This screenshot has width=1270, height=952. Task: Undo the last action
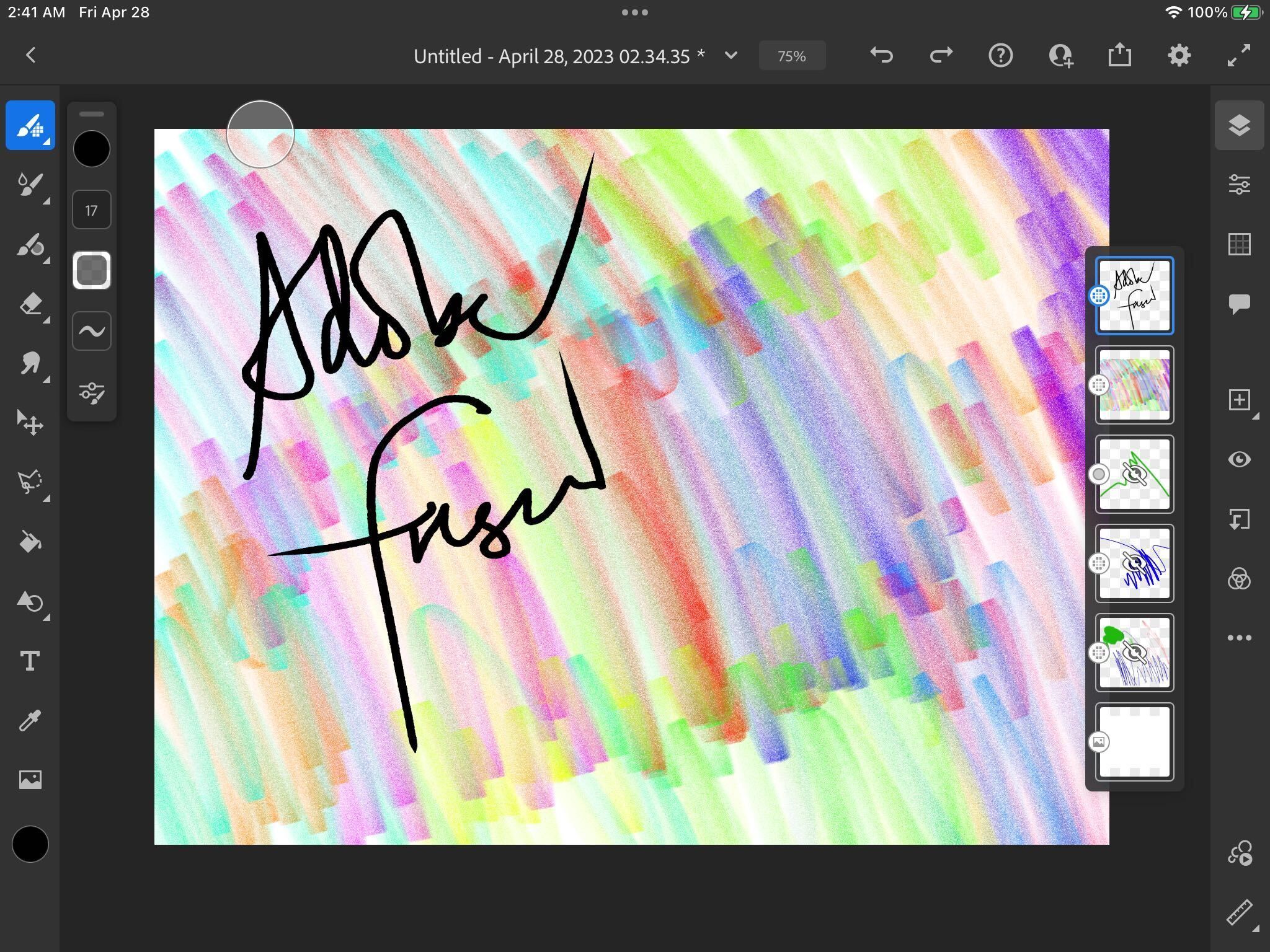point(881,55)
